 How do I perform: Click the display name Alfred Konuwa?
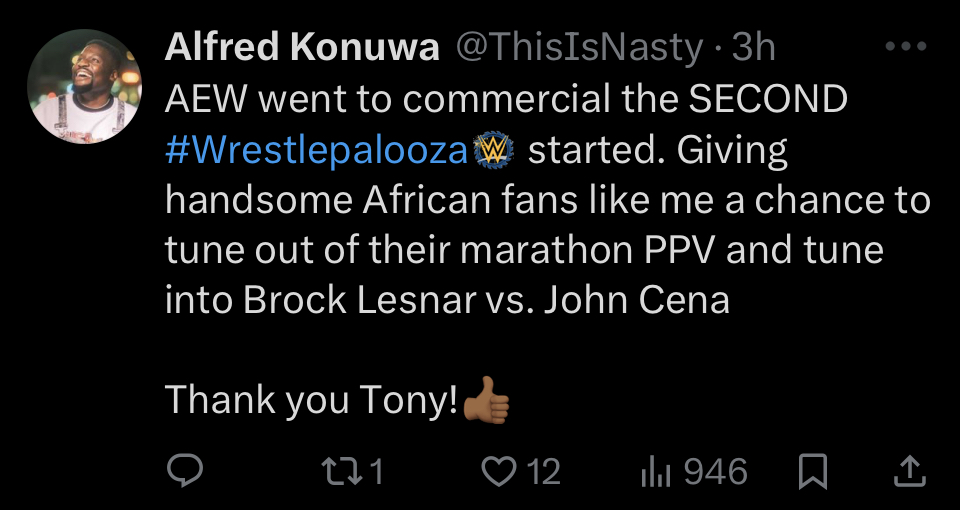point(302,47)
